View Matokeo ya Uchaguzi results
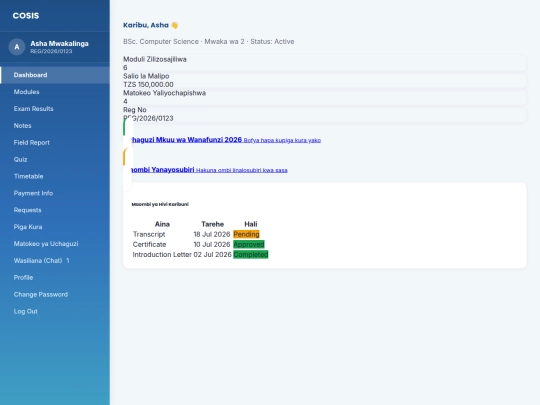Screen dimensions: 540x405 coord(55,244)
